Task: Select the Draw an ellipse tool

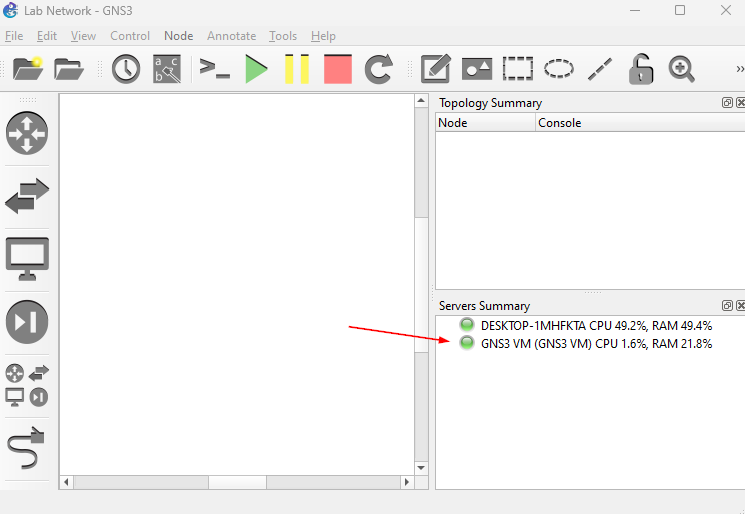Action: [559, 69]
